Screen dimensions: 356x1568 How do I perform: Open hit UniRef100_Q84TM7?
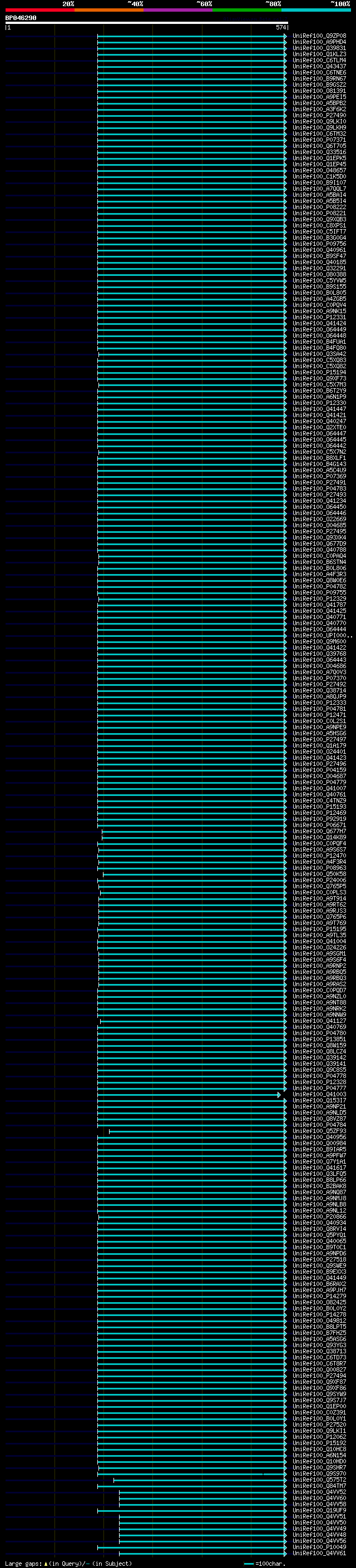pos(319,1486)
